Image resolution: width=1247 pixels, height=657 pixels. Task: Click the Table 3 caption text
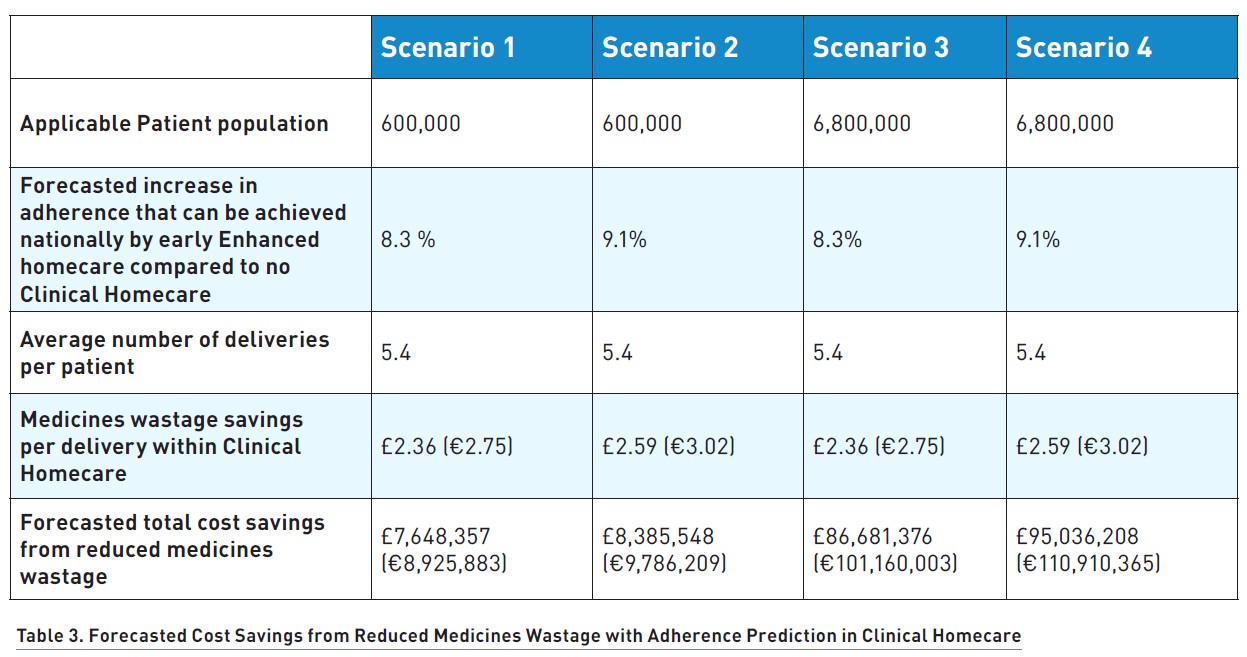[518, 636]
